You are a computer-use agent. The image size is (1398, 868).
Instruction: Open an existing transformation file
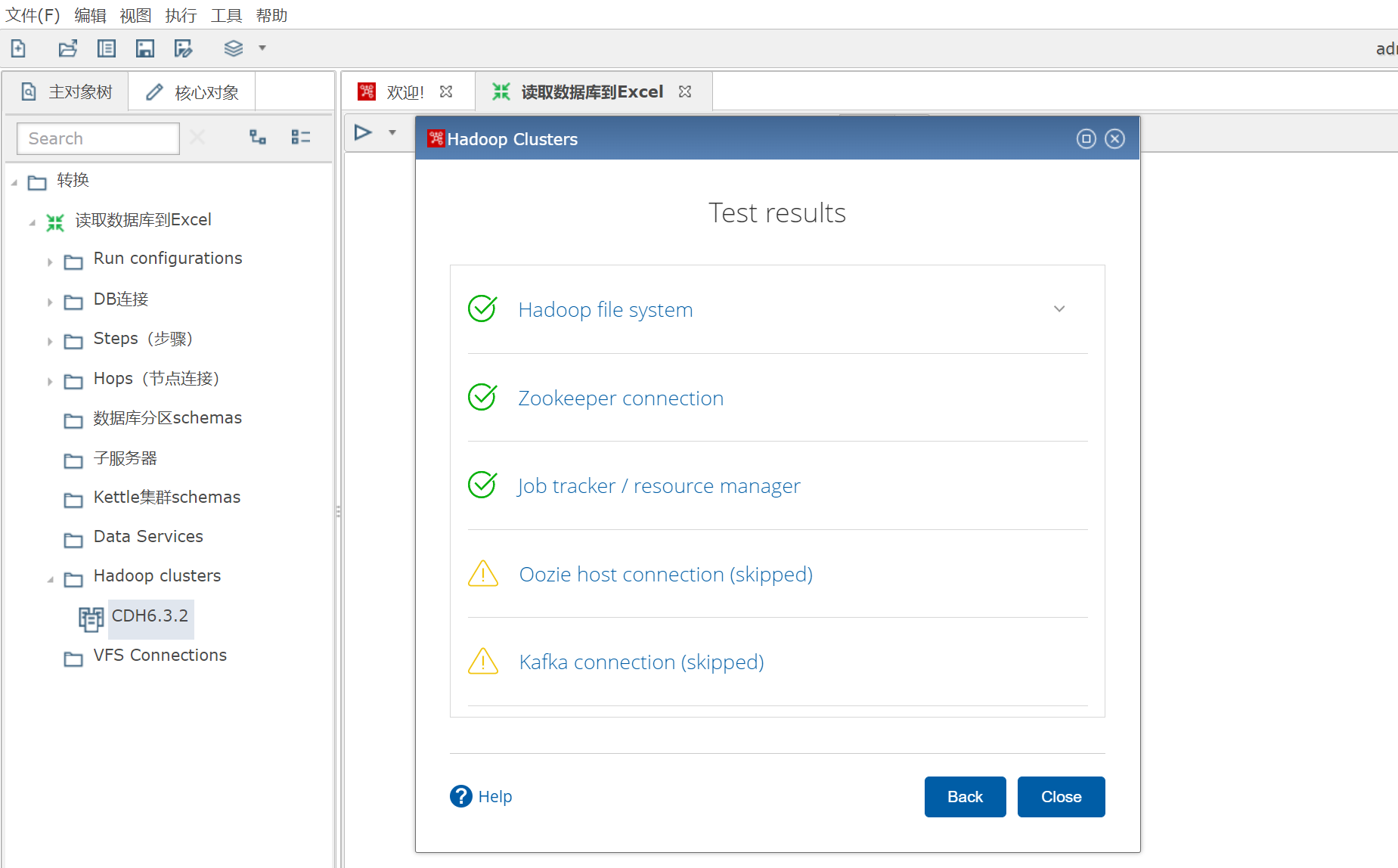point(67,48)
